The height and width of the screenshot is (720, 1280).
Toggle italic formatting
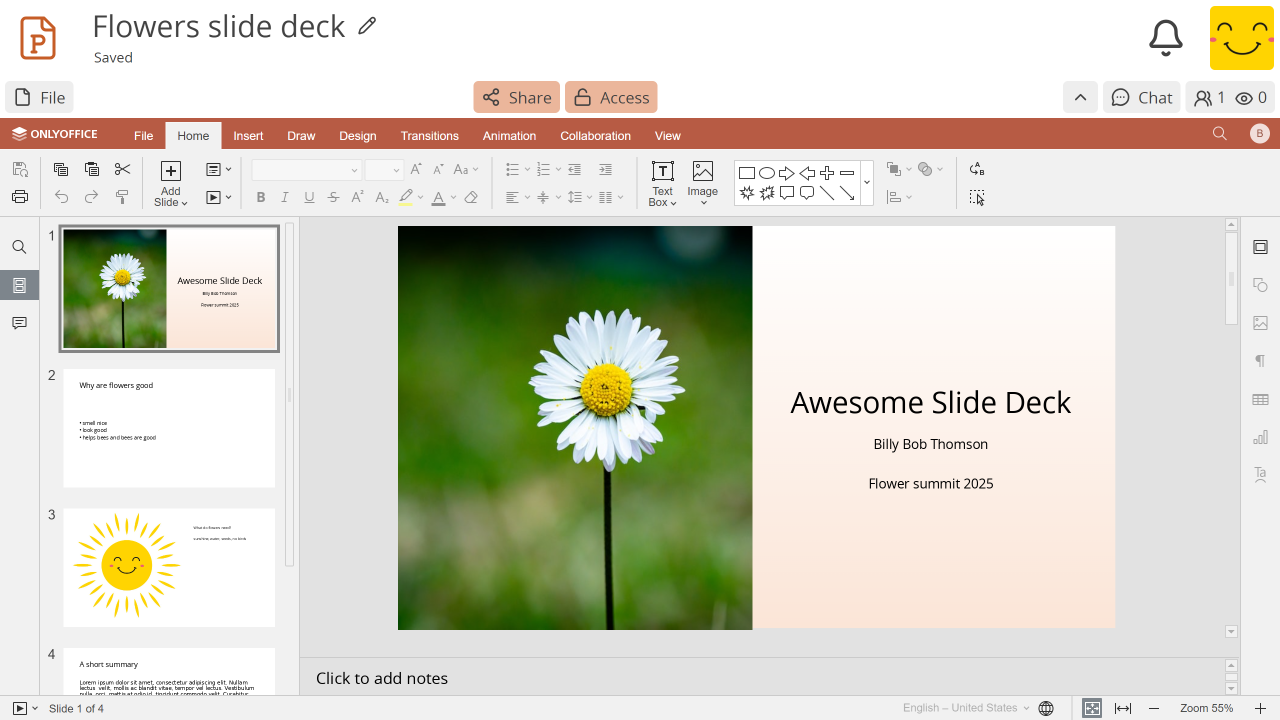285,197
